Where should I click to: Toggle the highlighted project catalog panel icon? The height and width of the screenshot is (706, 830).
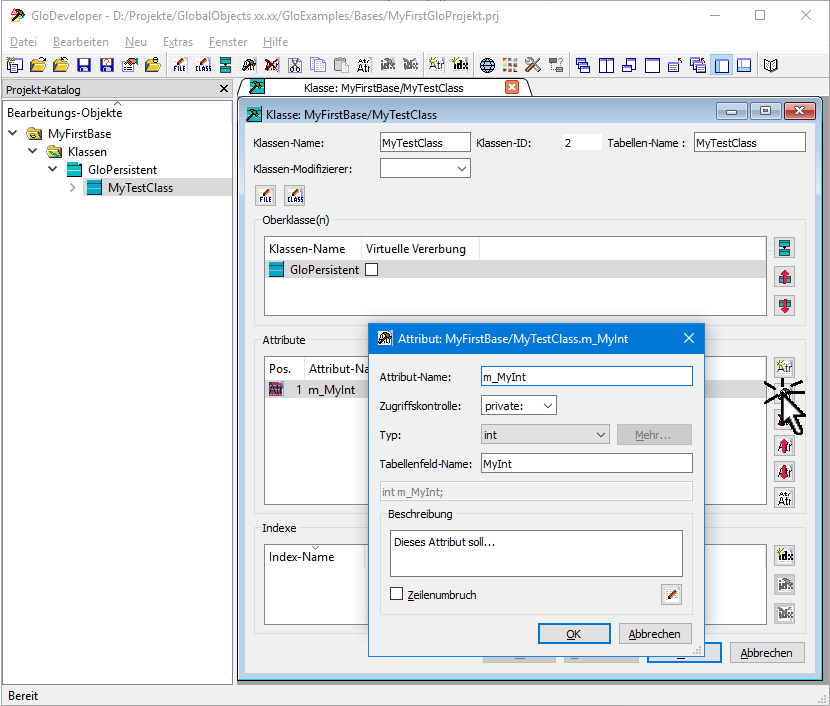coord(721,65)
